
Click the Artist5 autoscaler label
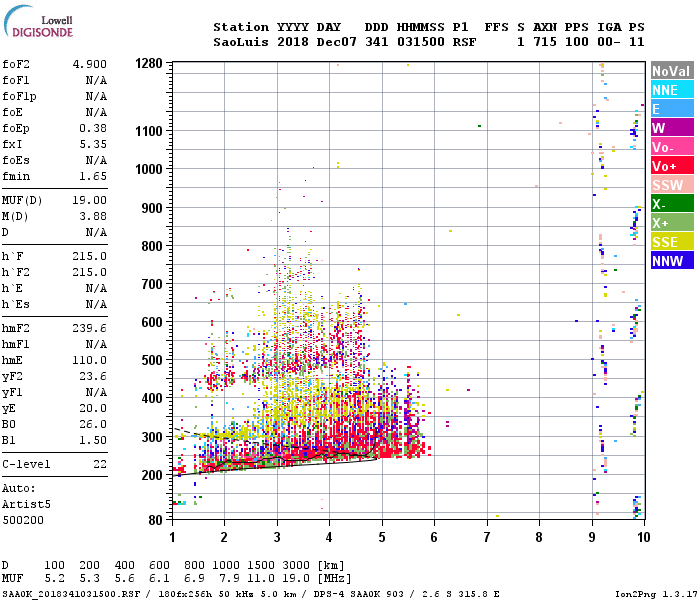(x=26, y=504)
